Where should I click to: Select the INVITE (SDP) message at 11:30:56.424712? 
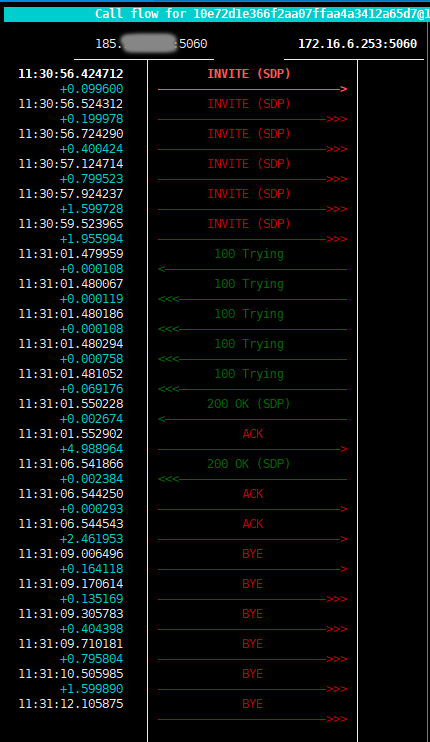tap(249, 74)
